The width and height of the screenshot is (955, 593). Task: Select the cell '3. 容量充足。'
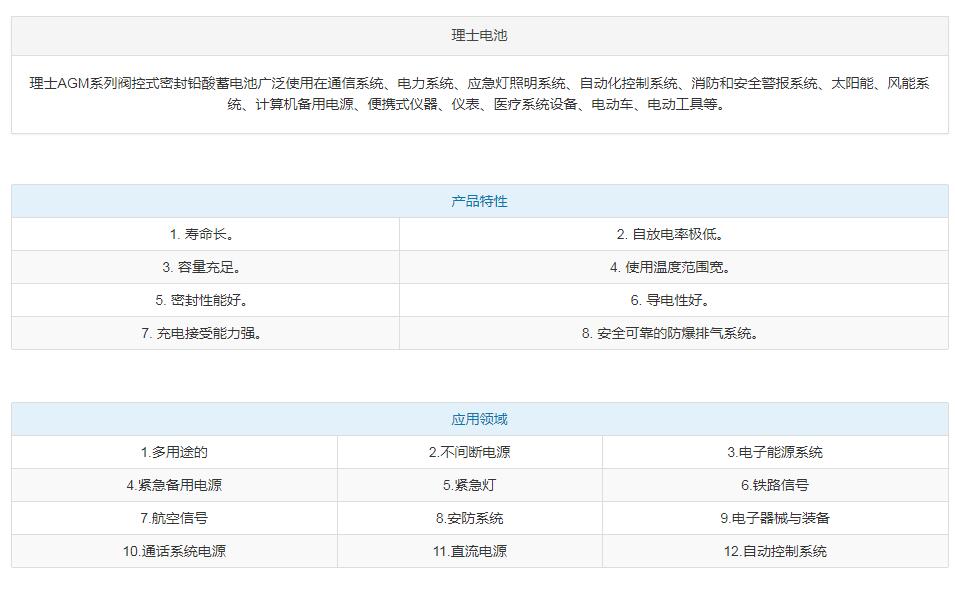[x=205, y=267]
